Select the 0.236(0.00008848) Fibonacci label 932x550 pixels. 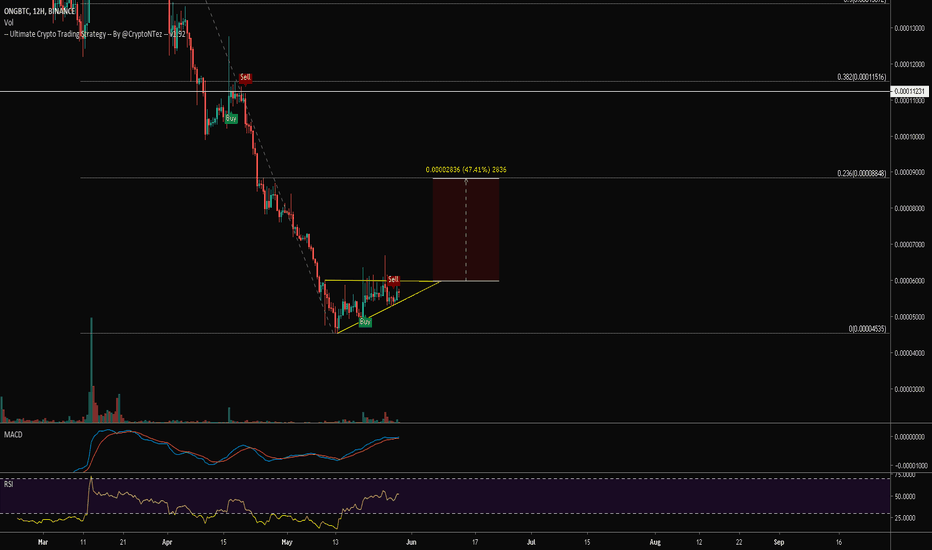[x=861, y=173]
